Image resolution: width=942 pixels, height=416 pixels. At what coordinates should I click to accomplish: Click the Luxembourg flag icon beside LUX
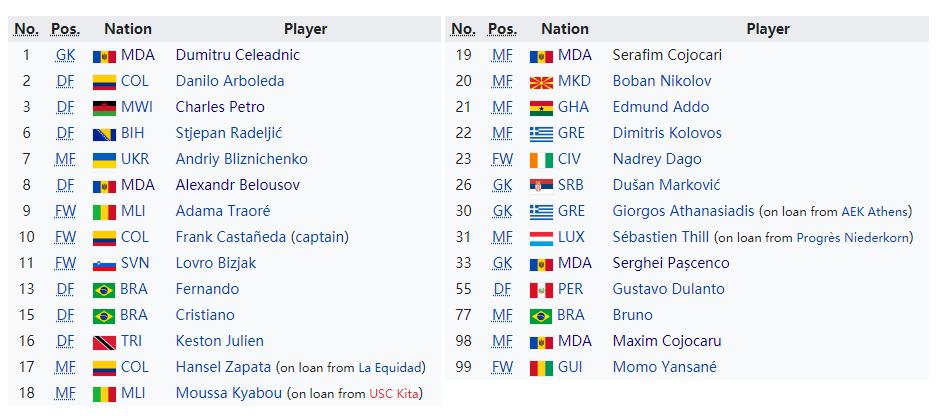(541, 238)
